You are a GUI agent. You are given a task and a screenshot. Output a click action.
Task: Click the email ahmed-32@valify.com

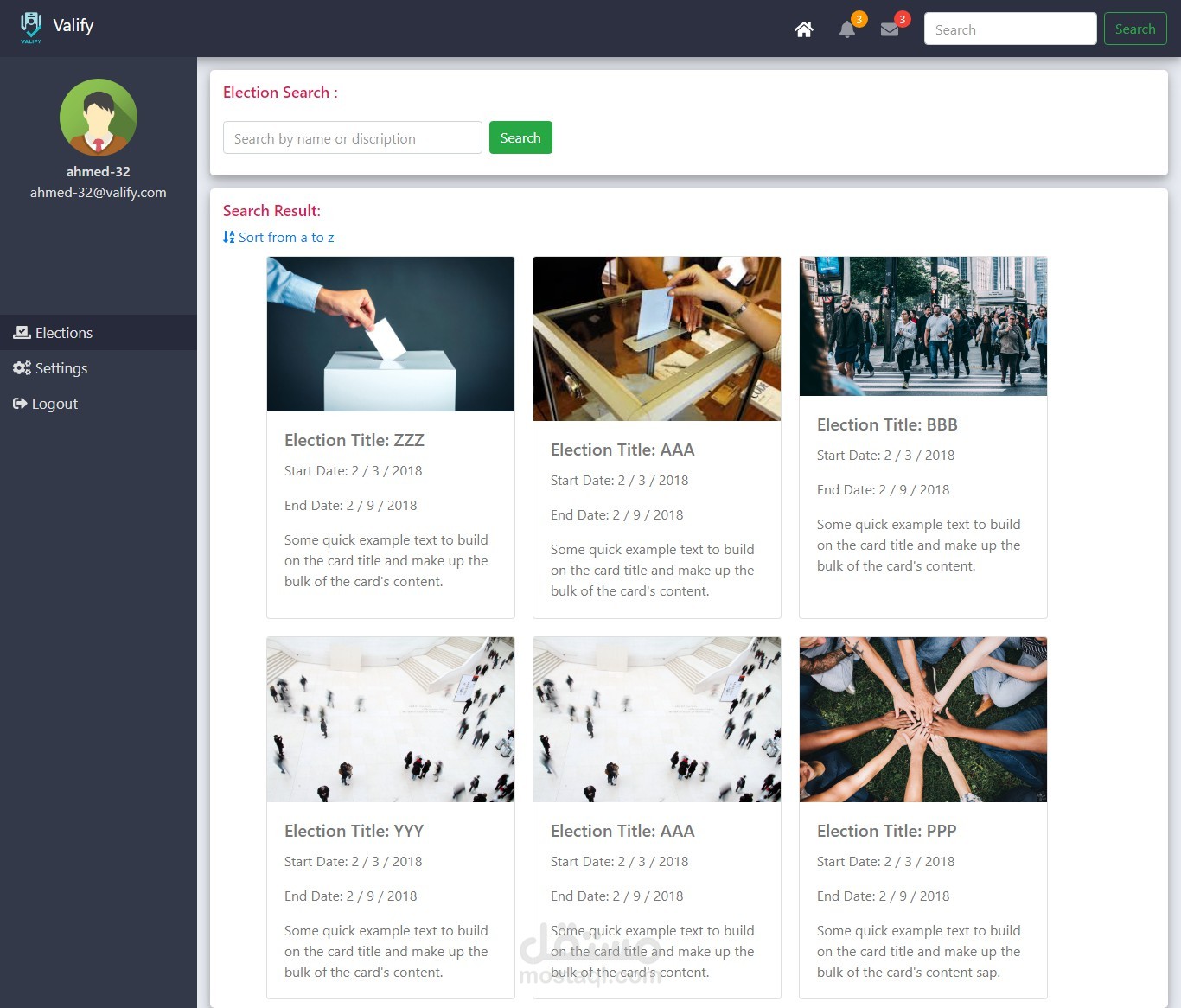tap(99, 192)
